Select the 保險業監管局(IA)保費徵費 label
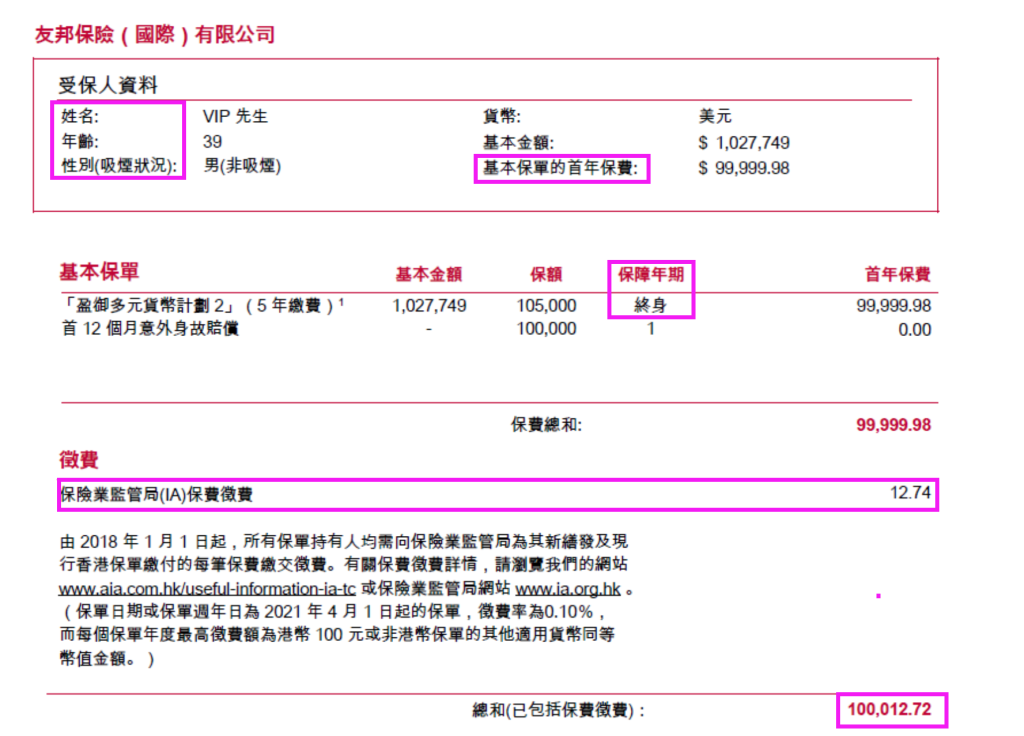This screenshot has height=736, width=1024. [156, 494]
